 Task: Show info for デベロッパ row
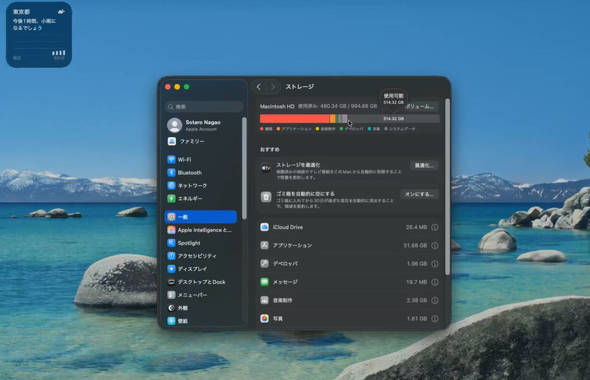click(435, 264)
